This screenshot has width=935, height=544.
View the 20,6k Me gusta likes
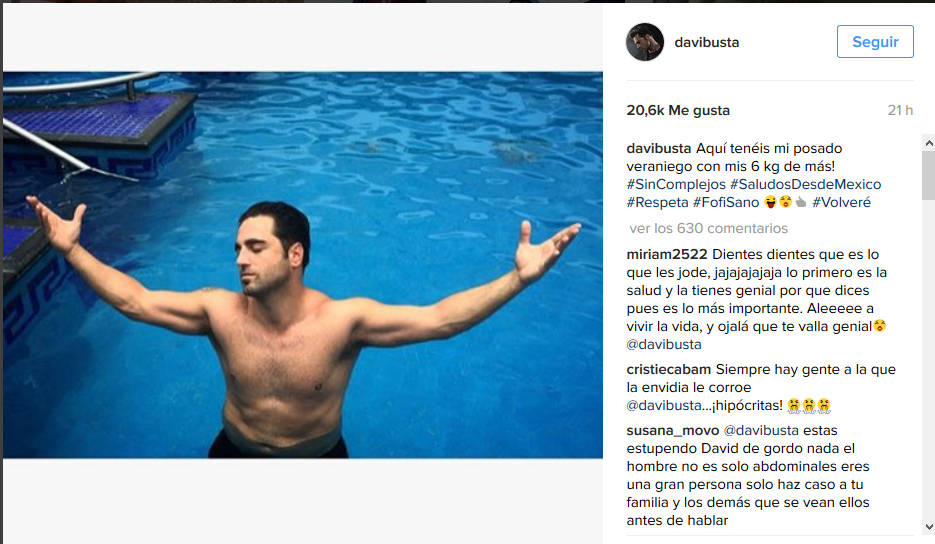(678, 110)
